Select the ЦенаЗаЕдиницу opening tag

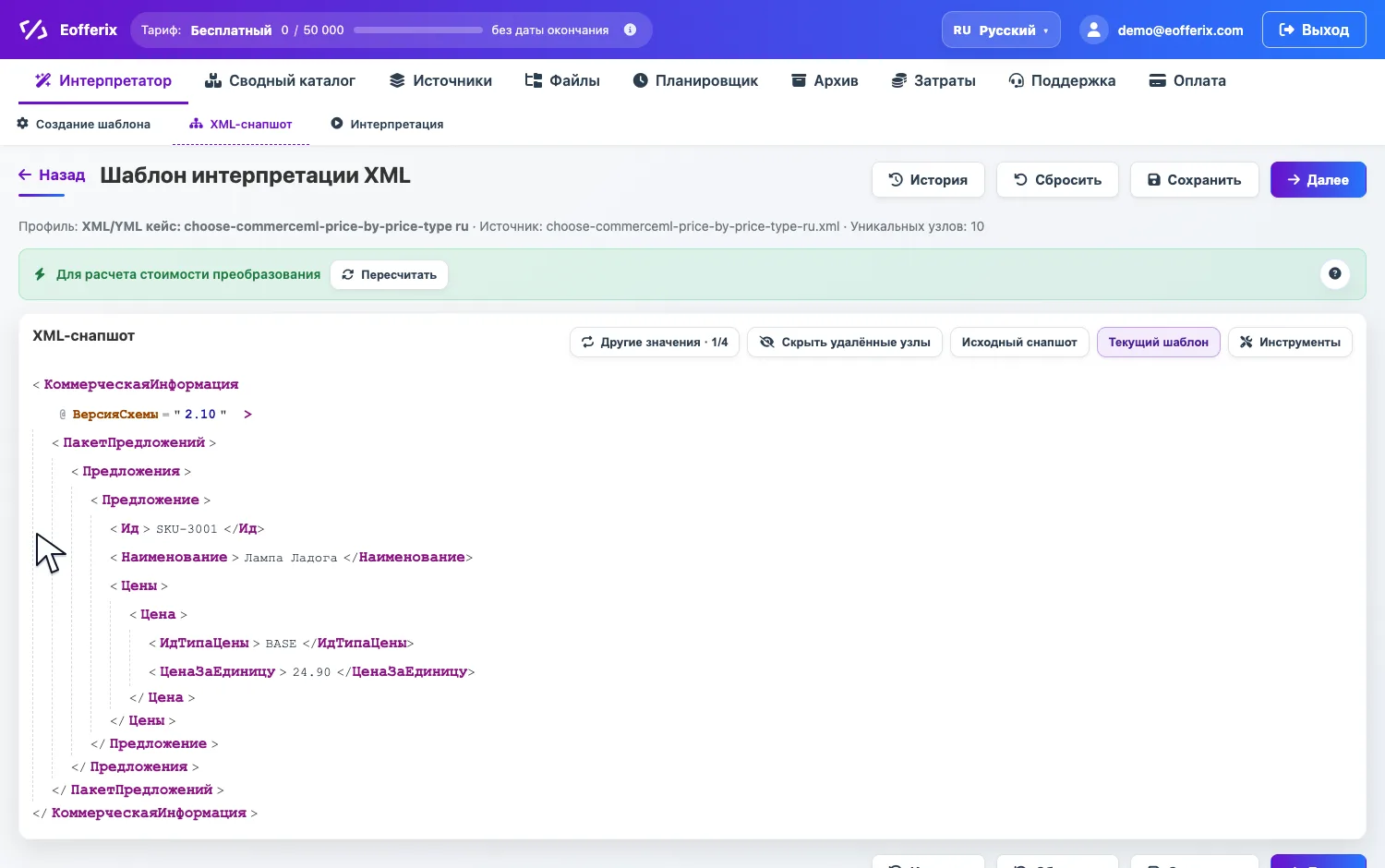pyautogui.click(x=217, y=671)
